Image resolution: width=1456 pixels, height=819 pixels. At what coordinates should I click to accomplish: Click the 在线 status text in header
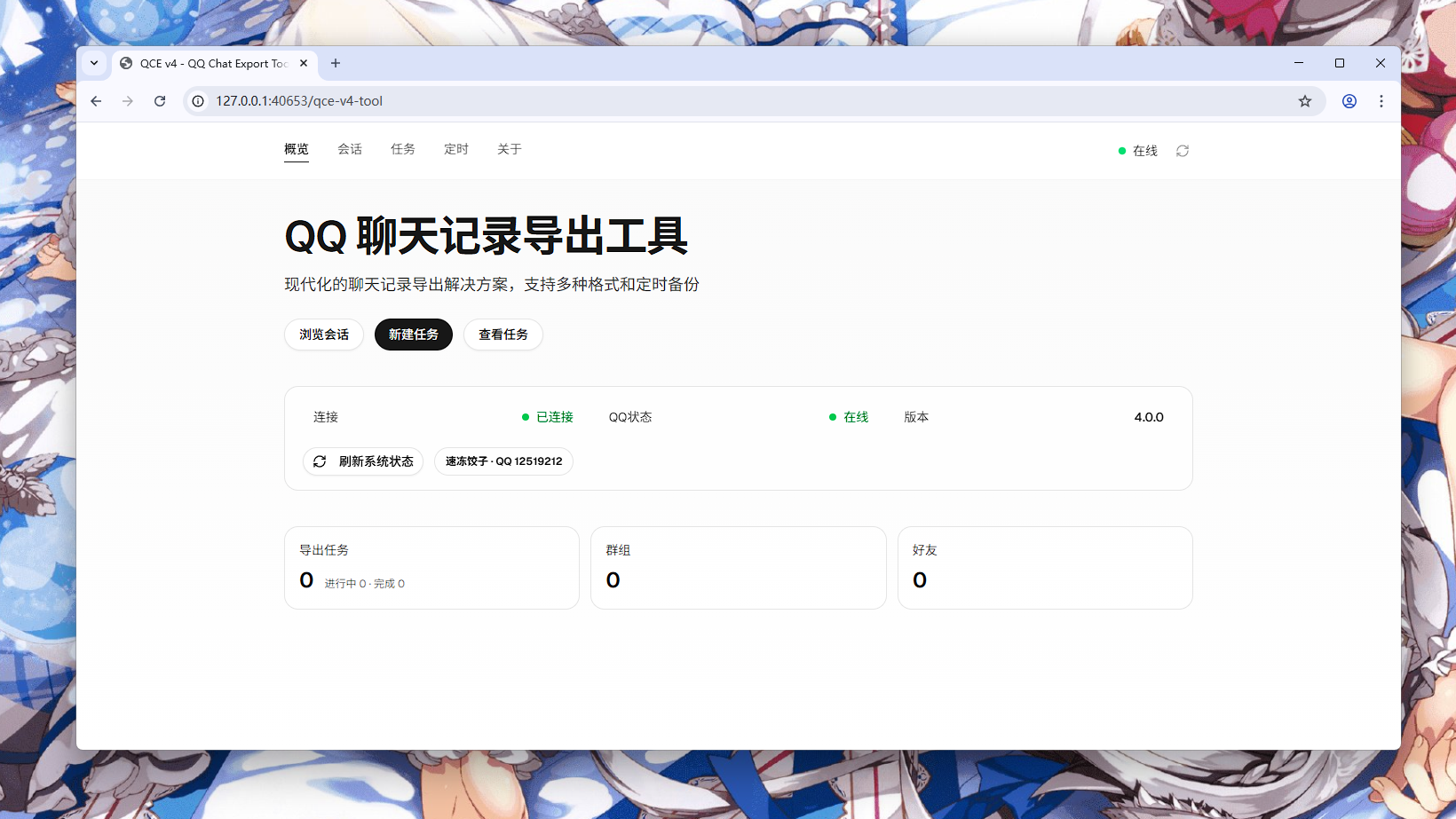pyautogui.click(x=1145, y=151)
